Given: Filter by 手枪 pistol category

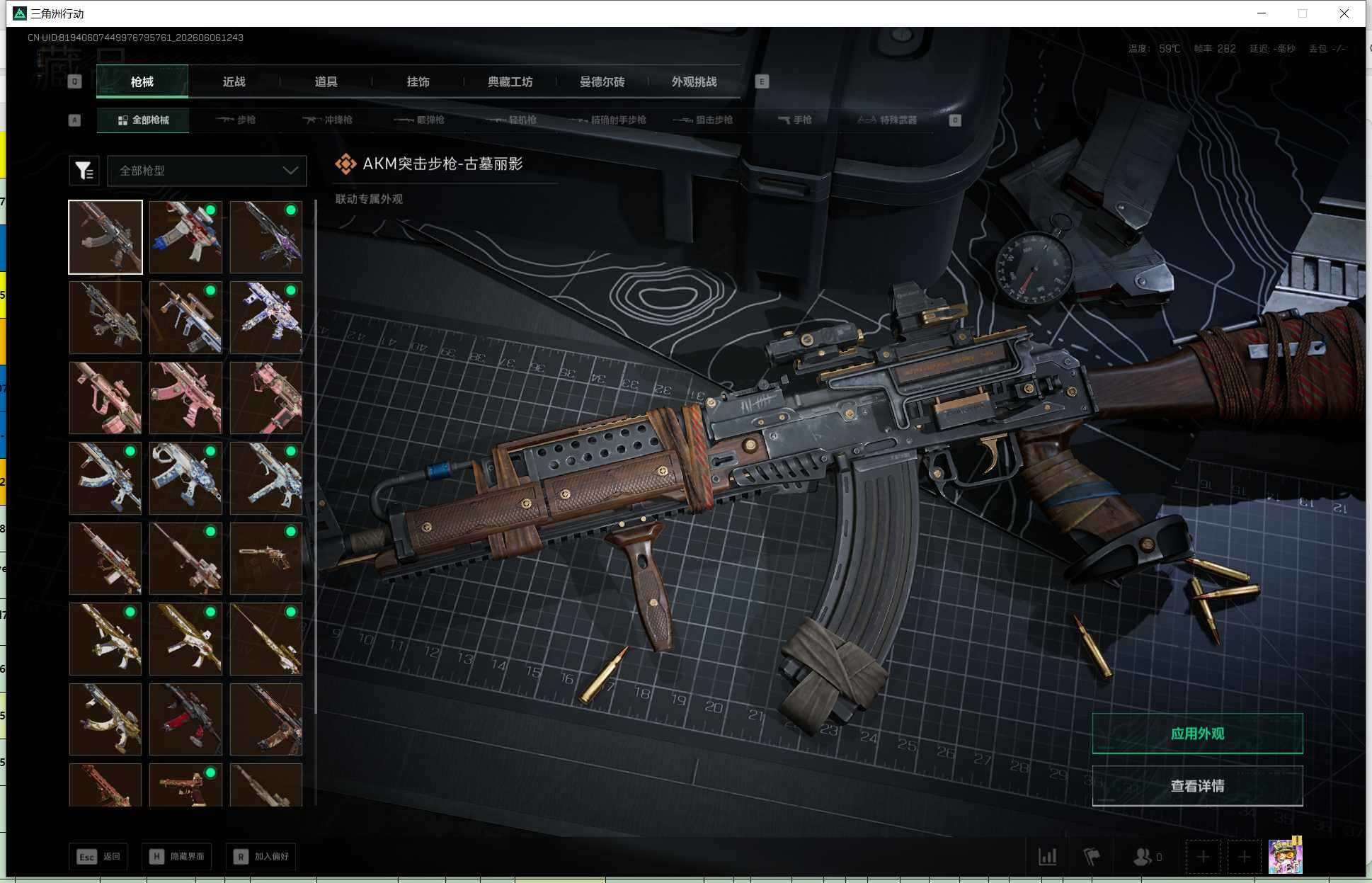Looking at the screenshot, I should tap(795, 120).
